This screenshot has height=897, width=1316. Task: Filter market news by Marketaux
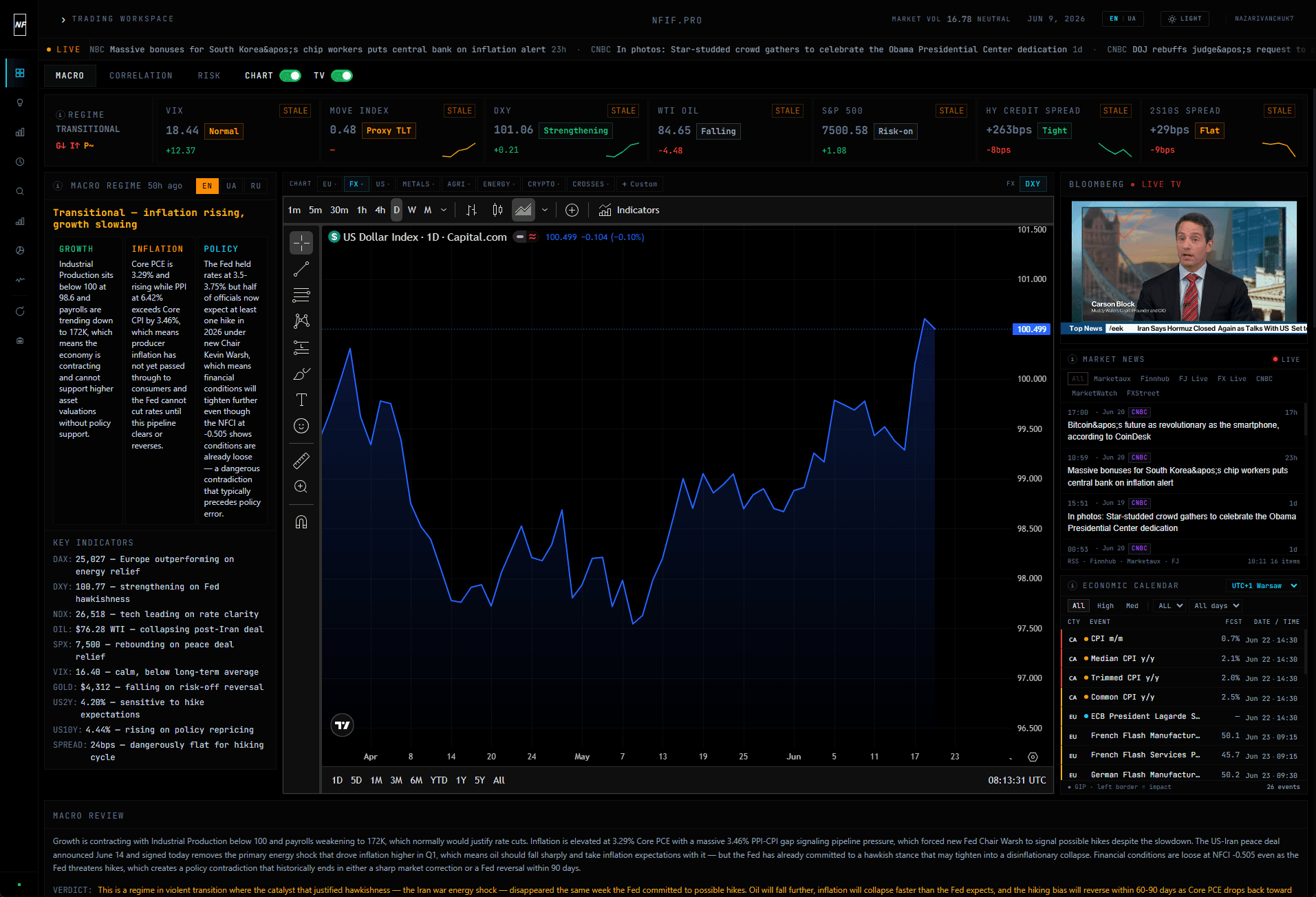click(x=1112, y=379)
